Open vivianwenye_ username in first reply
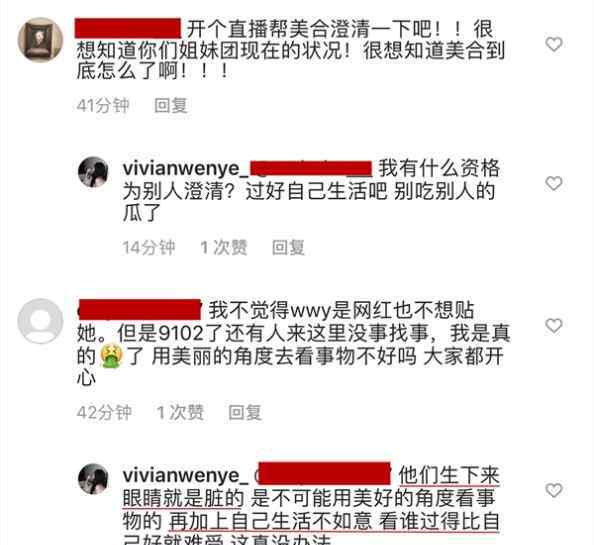The image size is (594, 545). click(186, 169)
